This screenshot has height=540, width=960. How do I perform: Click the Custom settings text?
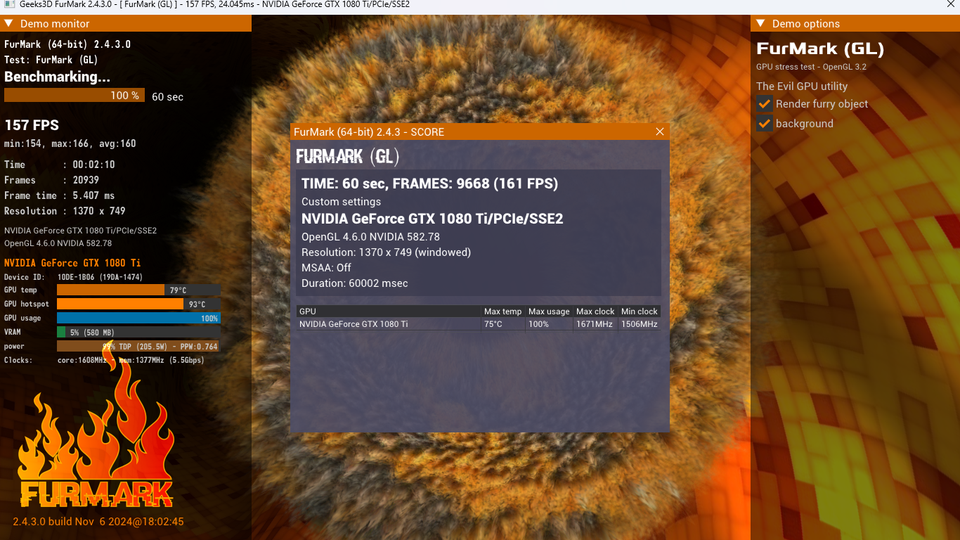point(341,201)
